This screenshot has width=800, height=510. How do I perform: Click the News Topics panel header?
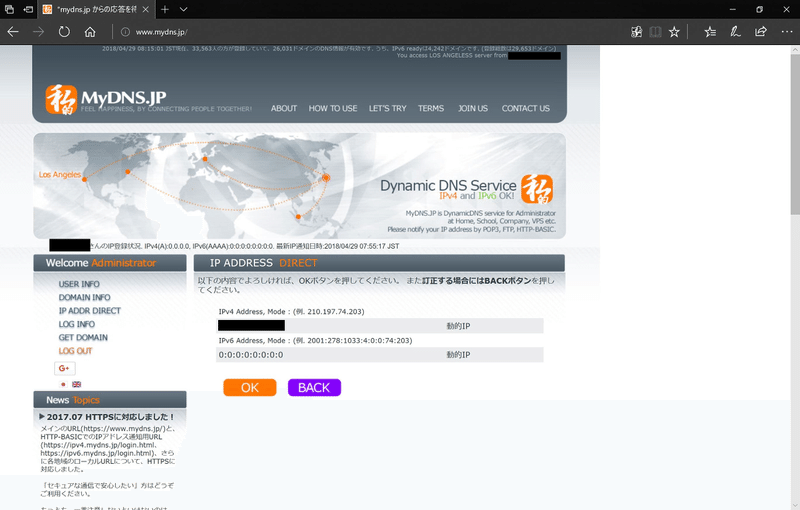[x=110, y=400]
